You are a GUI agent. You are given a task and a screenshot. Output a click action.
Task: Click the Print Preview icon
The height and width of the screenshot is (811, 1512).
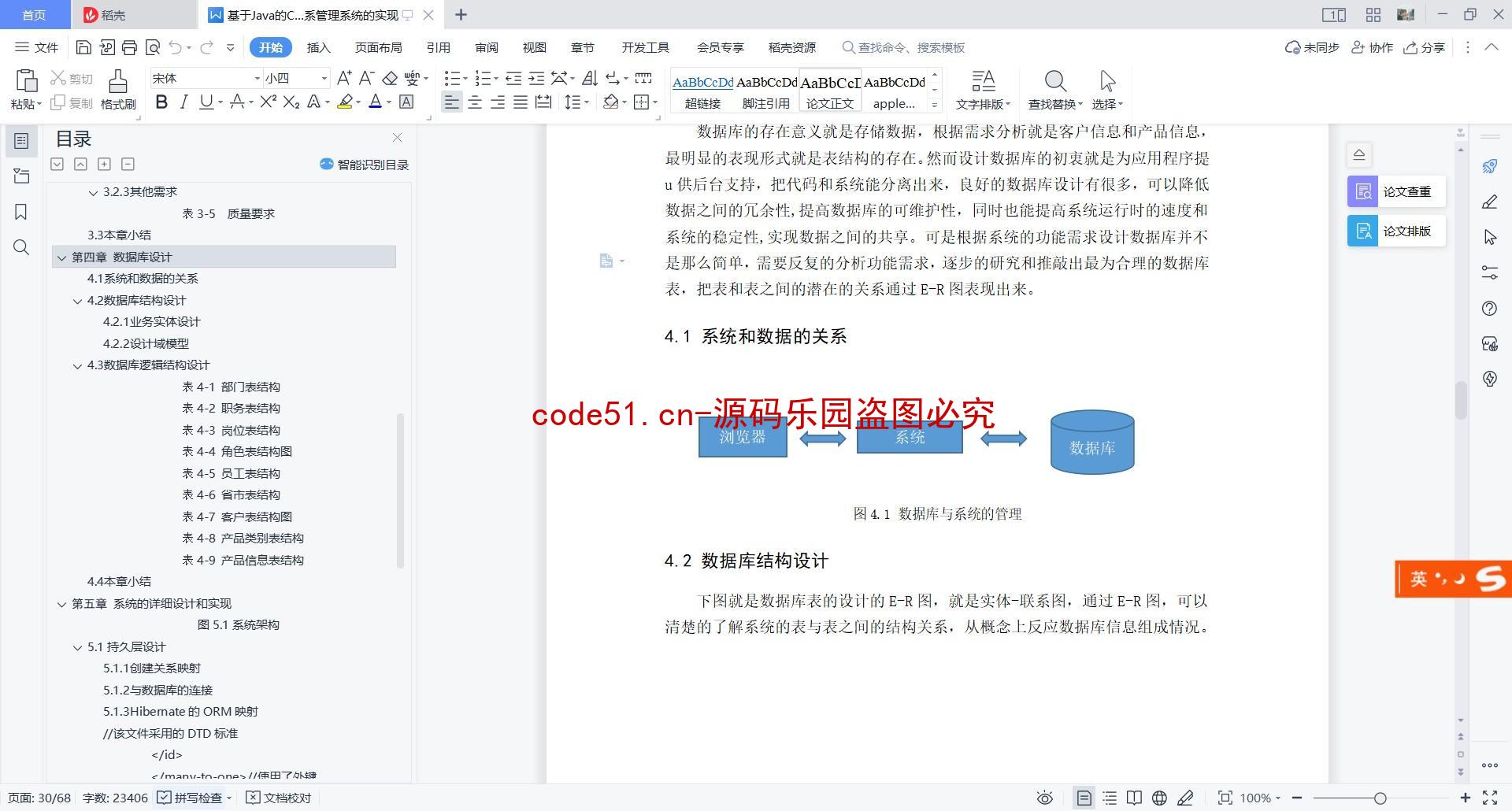(x=152, y=47)
